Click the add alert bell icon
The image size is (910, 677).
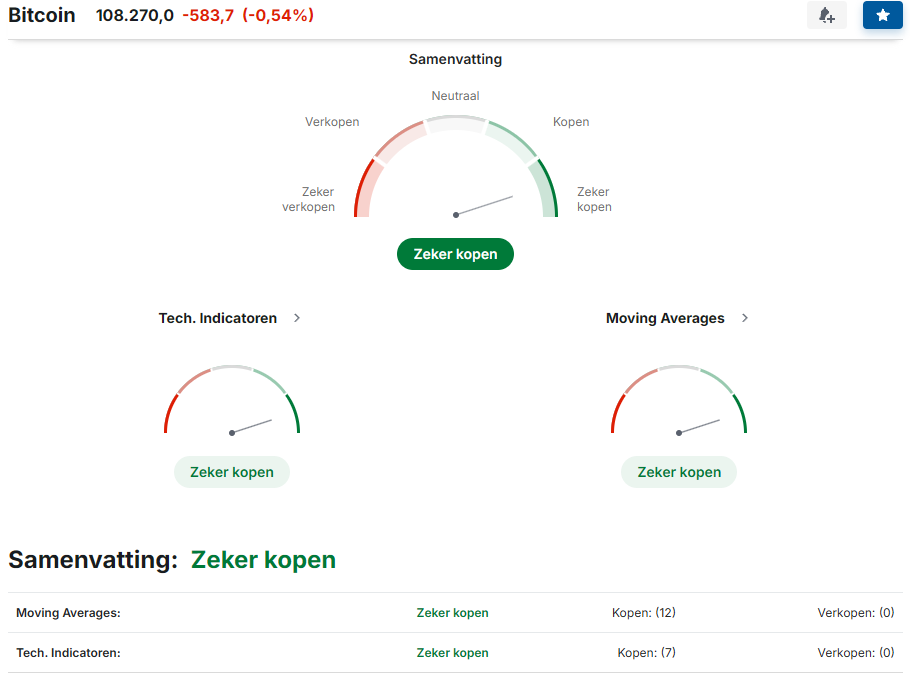click(x=826, y=15)
